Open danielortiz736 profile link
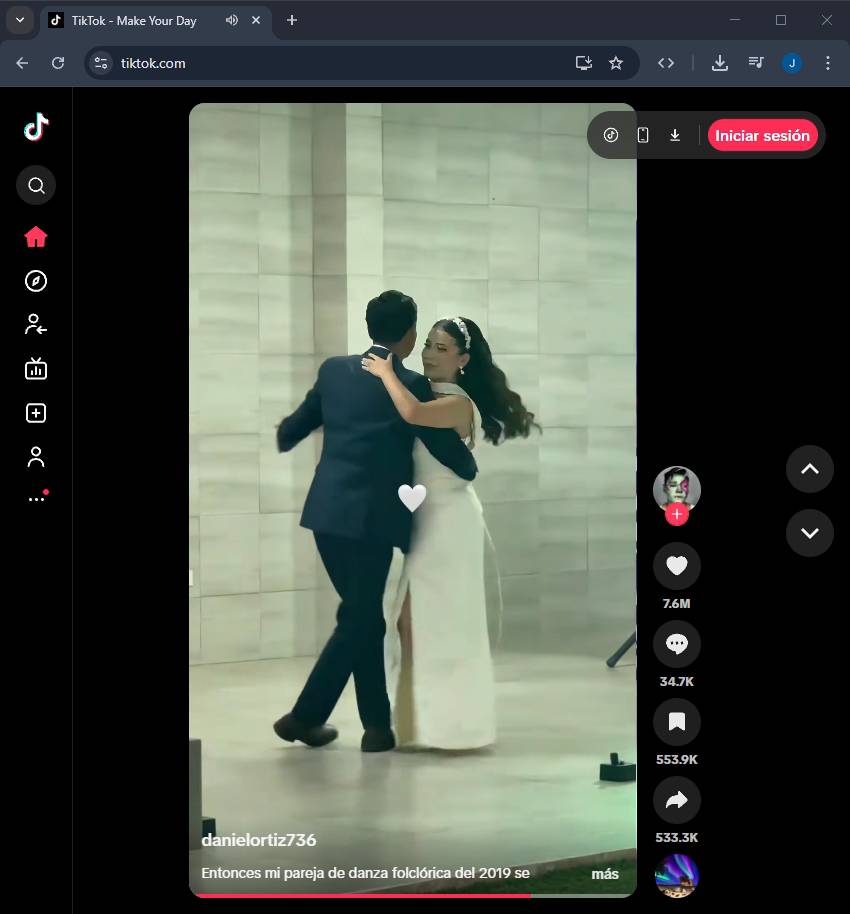Image resolution: width=850 pixels, height=914 pixels. [259, 840]
